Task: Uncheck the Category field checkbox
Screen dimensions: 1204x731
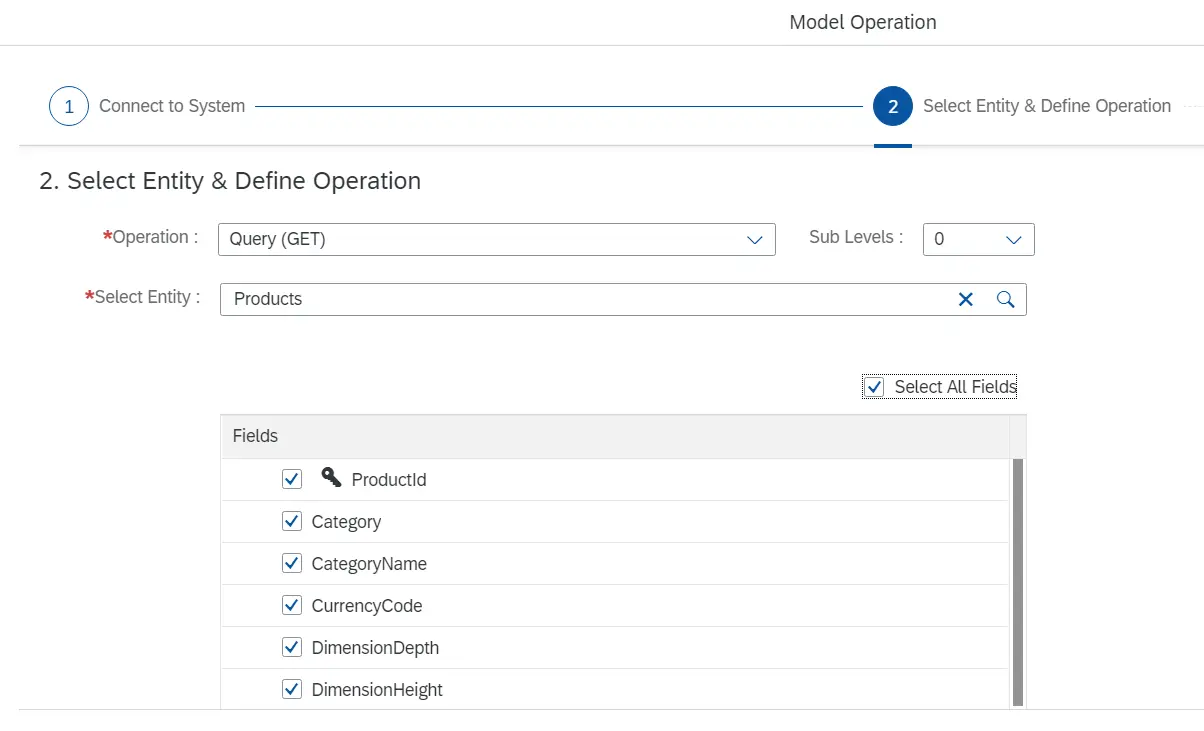Action: [292, 521]
